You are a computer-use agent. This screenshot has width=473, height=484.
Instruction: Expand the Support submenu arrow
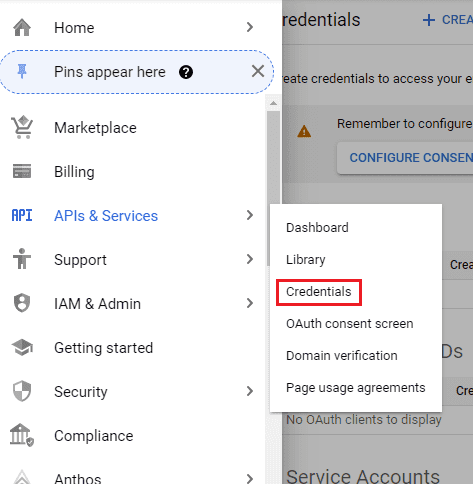pyautogui.click(x=250, y=259)
